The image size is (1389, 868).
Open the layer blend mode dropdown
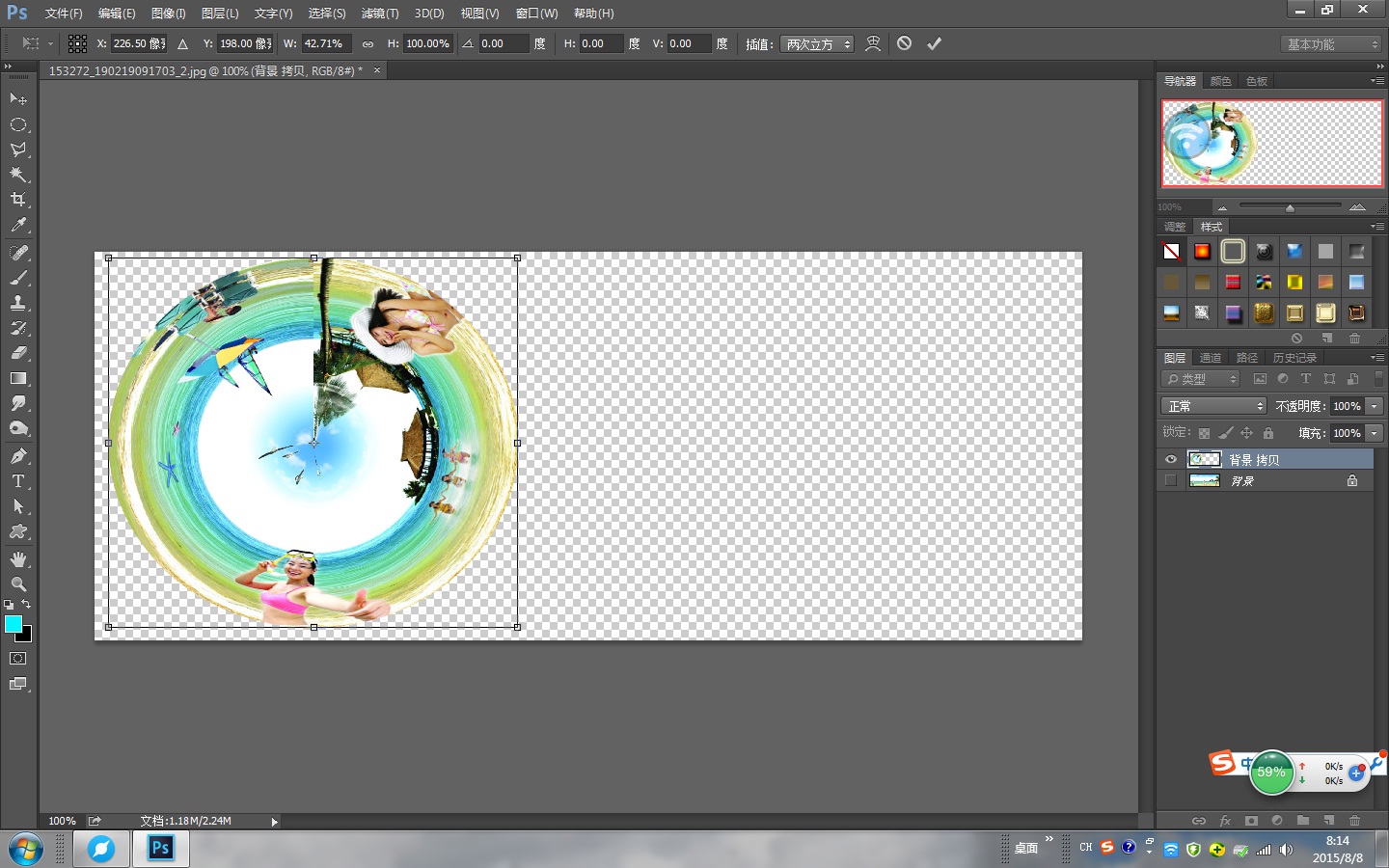(x=1212, y=406)
